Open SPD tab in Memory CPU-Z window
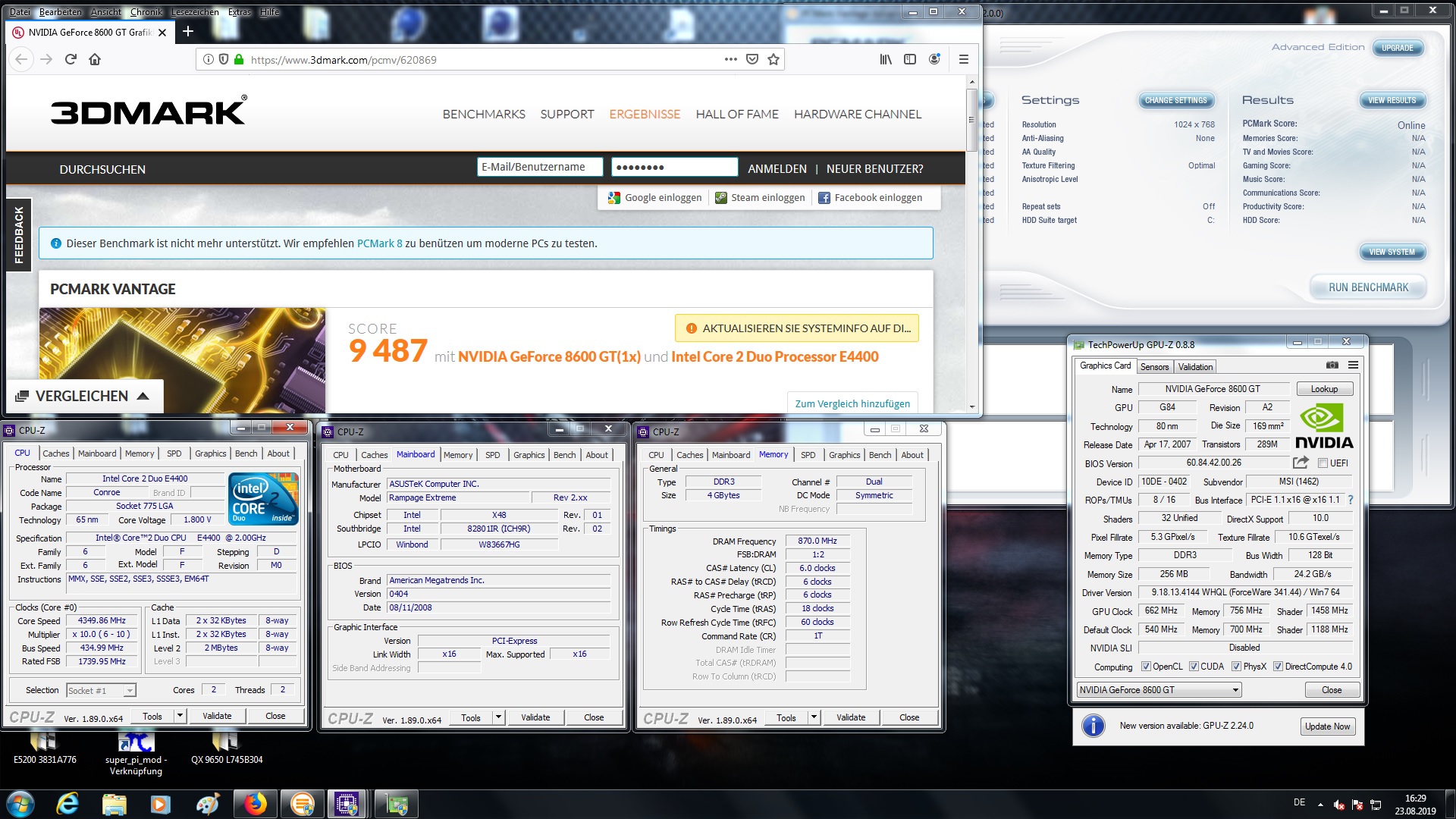The width and height of the screenshot is (1456, 819). [808, 455]
